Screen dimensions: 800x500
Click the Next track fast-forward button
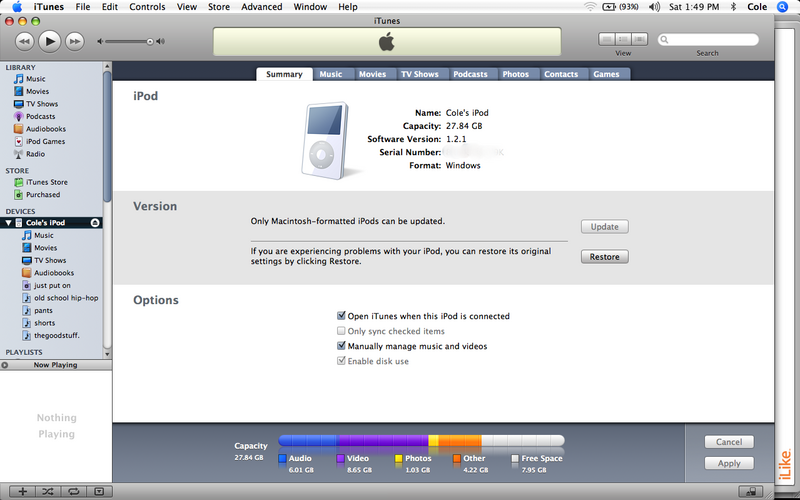tap(74, 41)
